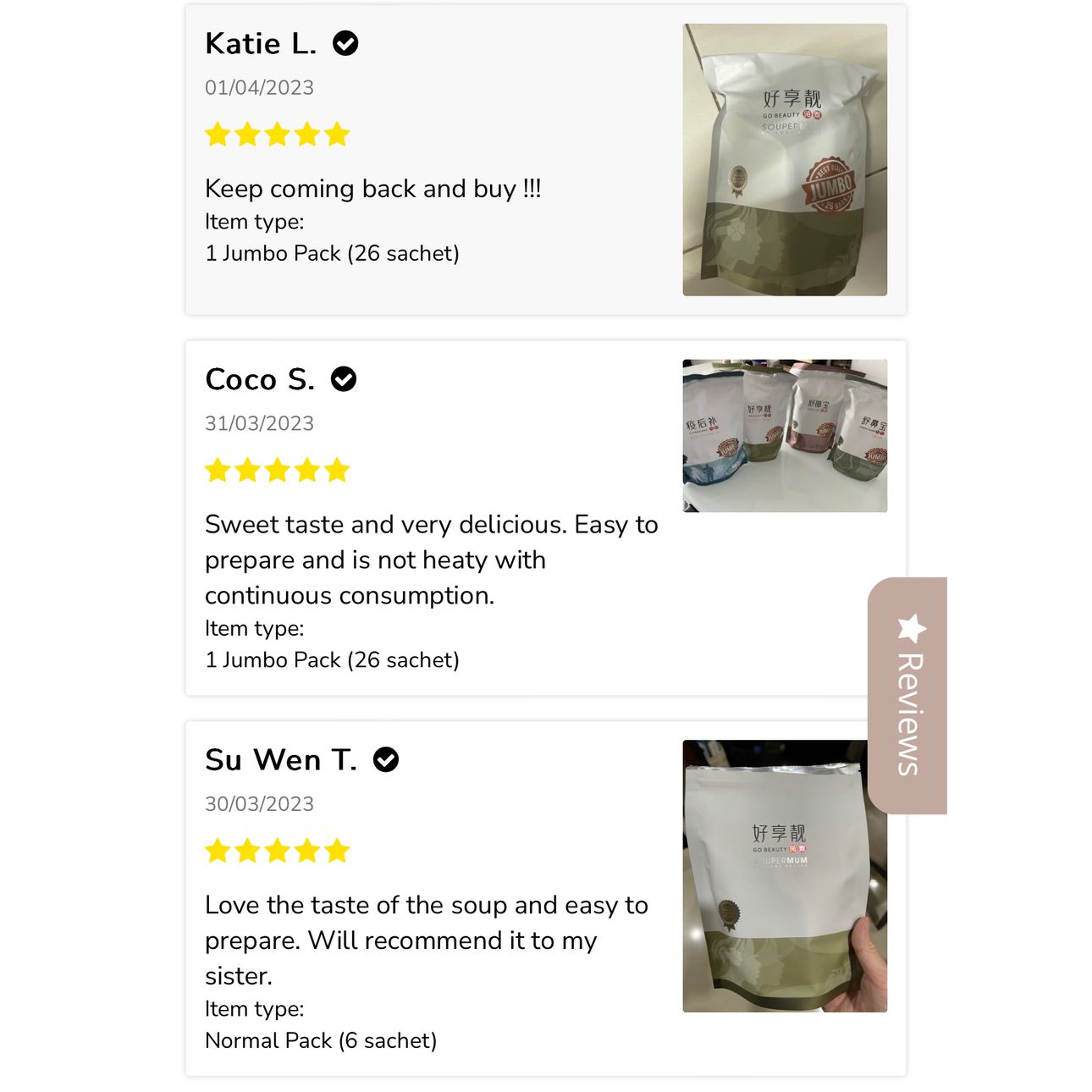Select reviewer name Coco S.
Screen dimensions: 1092x1092
click(260, 379)
